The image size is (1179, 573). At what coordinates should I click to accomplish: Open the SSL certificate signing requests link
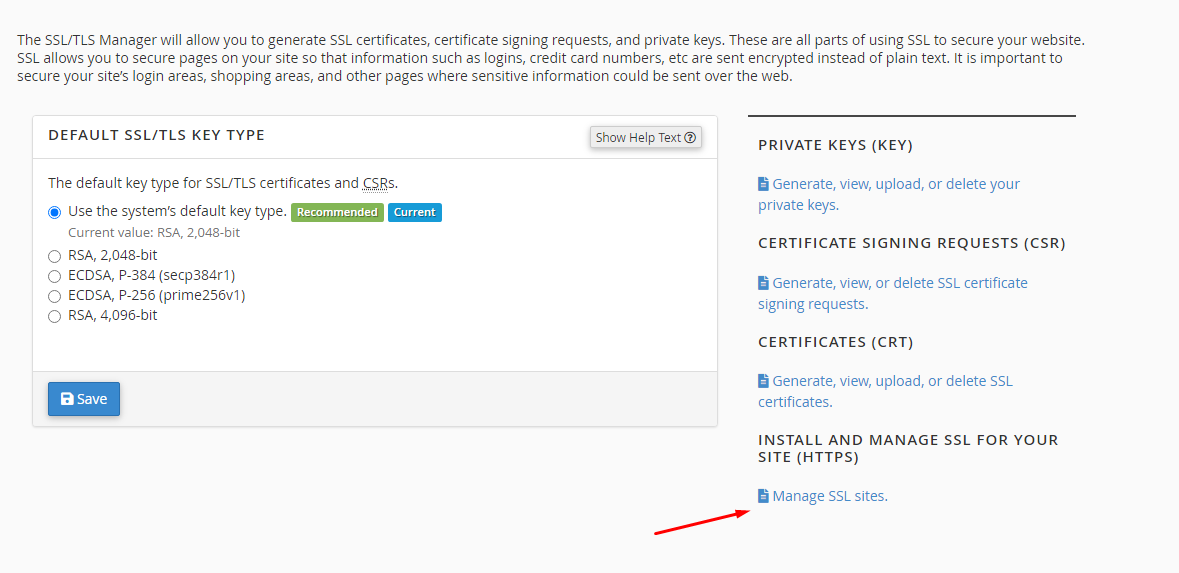tap(899, 283)
